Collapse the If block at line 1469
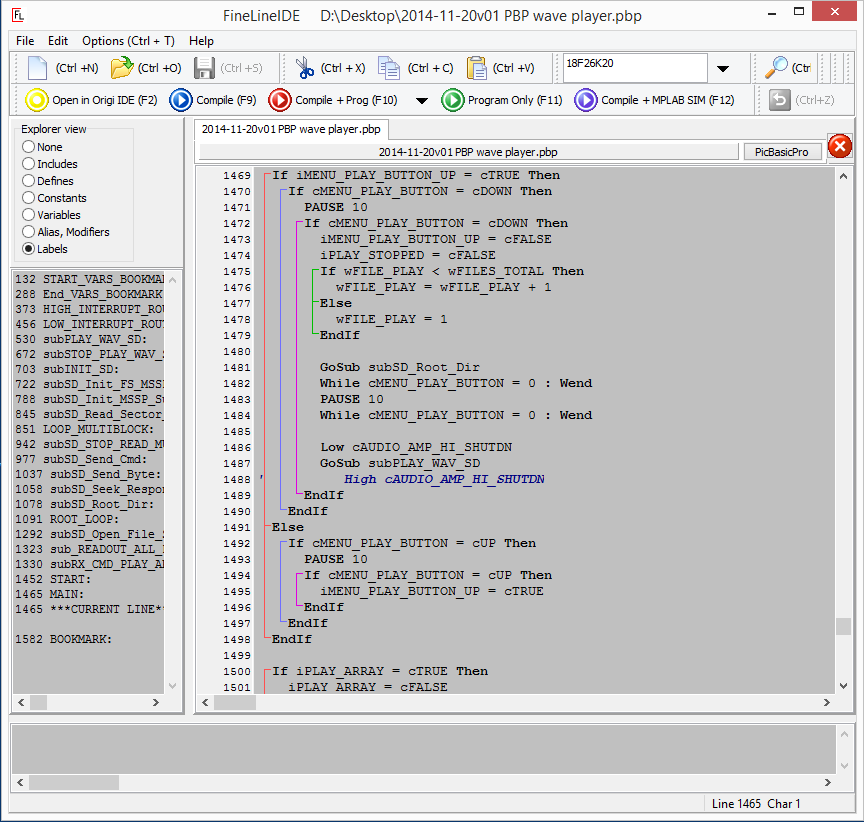 pyautogui.click(x=266, y=175)
